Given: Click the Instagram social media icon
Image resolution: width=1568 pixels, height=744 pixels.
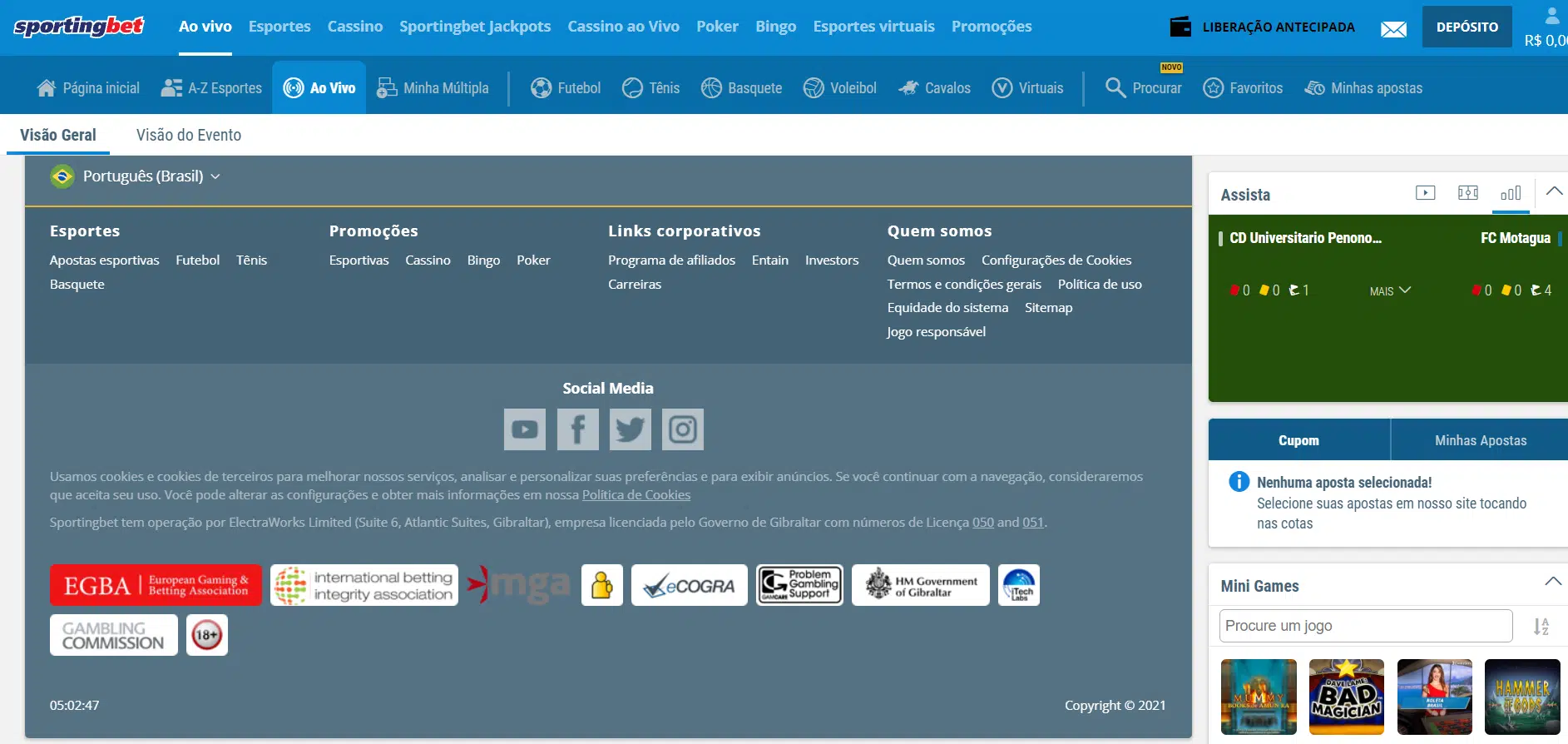Looking at the screenshot, I should pyautogui.click(x=683, y=429).
